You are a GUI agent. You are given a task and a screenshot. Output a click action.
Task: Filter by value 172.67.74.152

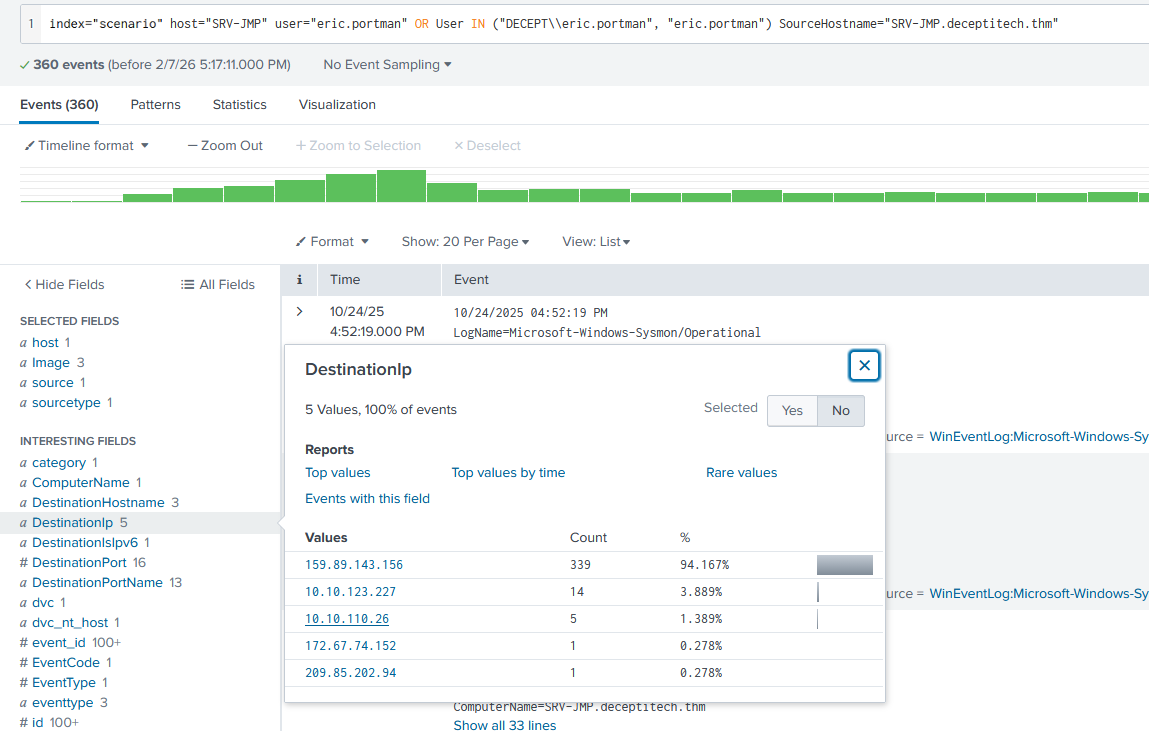(350, 646)
